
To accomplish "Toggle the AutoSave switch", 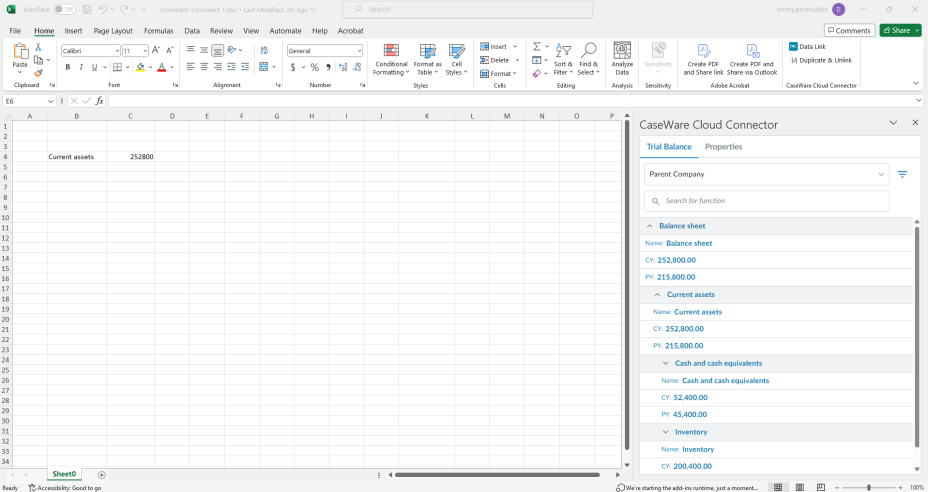I will coord(64,9).
